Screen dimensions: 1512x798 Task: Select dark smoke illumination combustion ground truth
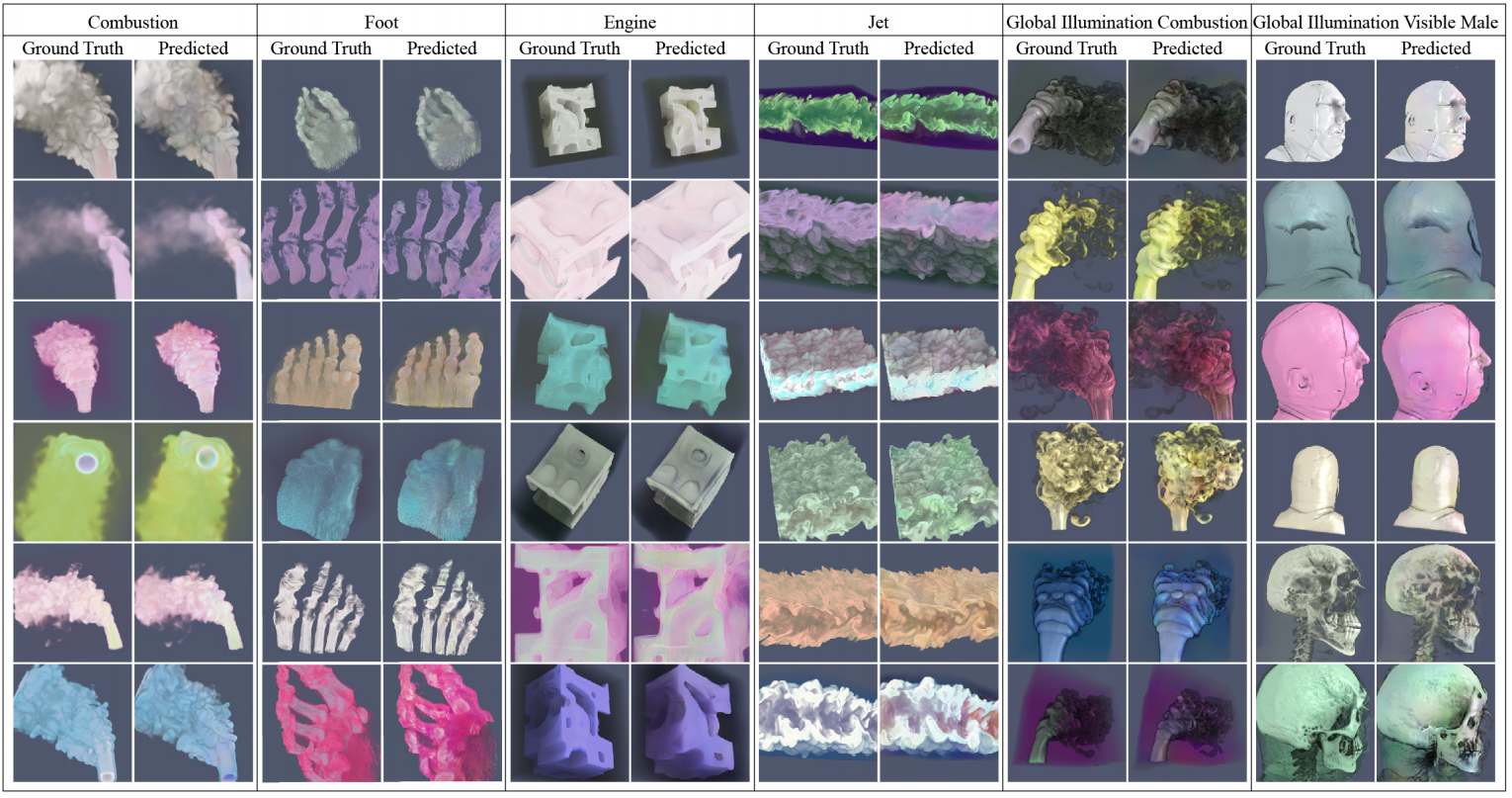click(x=1067, y=118)
